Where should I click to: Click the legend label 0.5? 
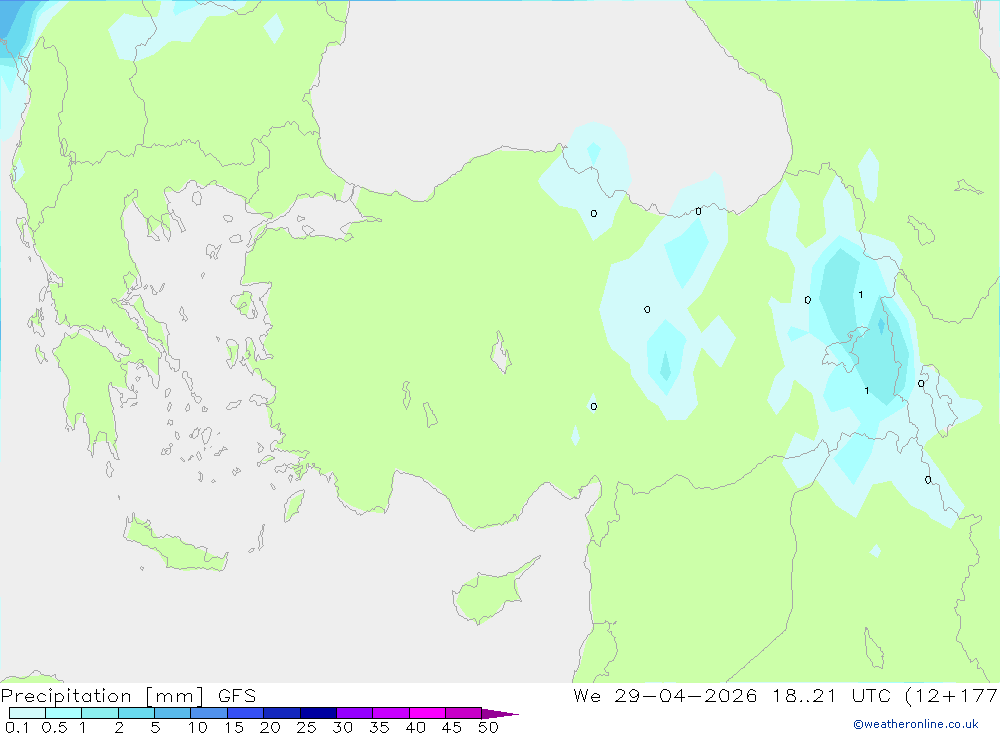point(54,727)
